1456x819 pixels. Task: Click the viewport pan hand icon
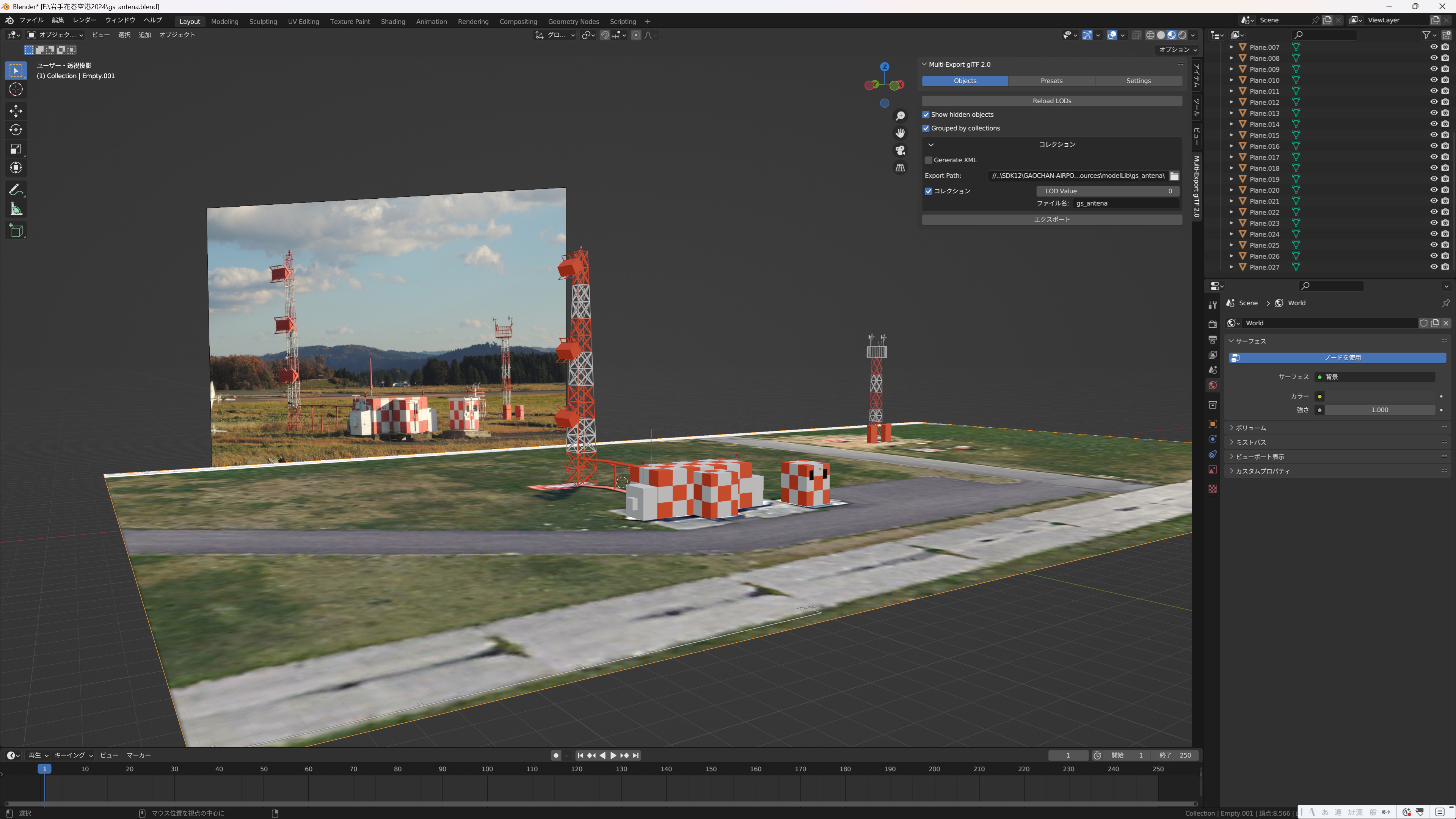[901, 133]
